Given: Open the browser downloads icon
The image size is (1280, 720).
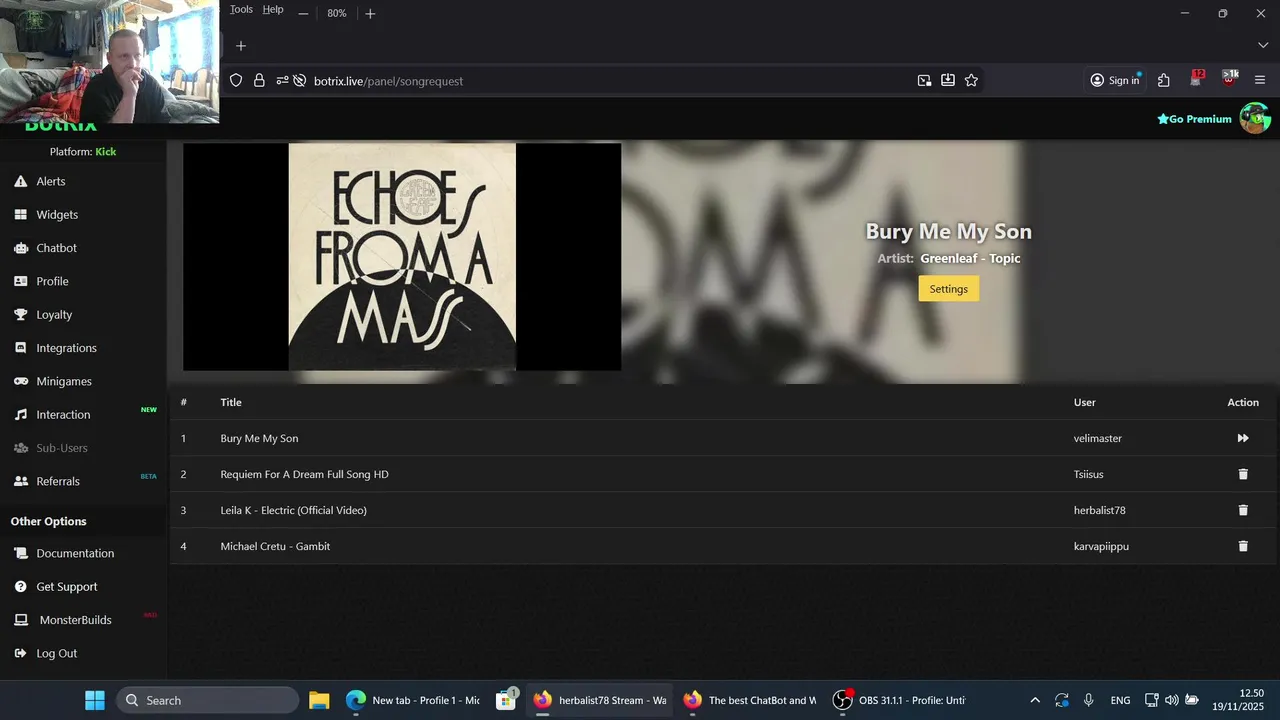Looking at the screenshot, I should (947, 81).
